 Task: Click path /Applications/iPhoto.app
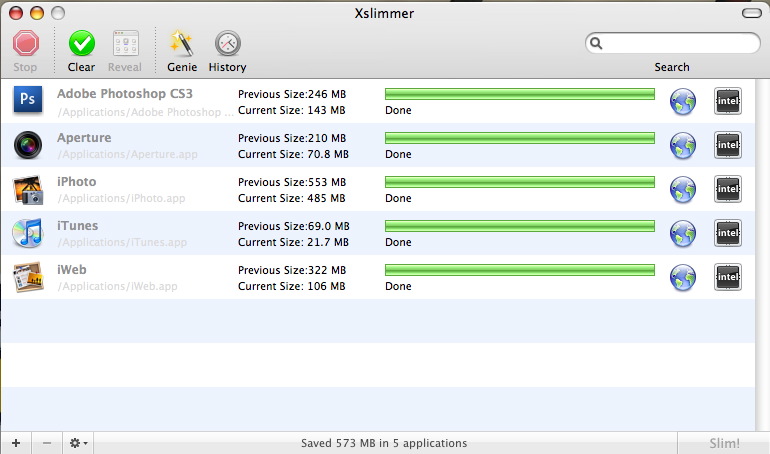click(121, 198)
